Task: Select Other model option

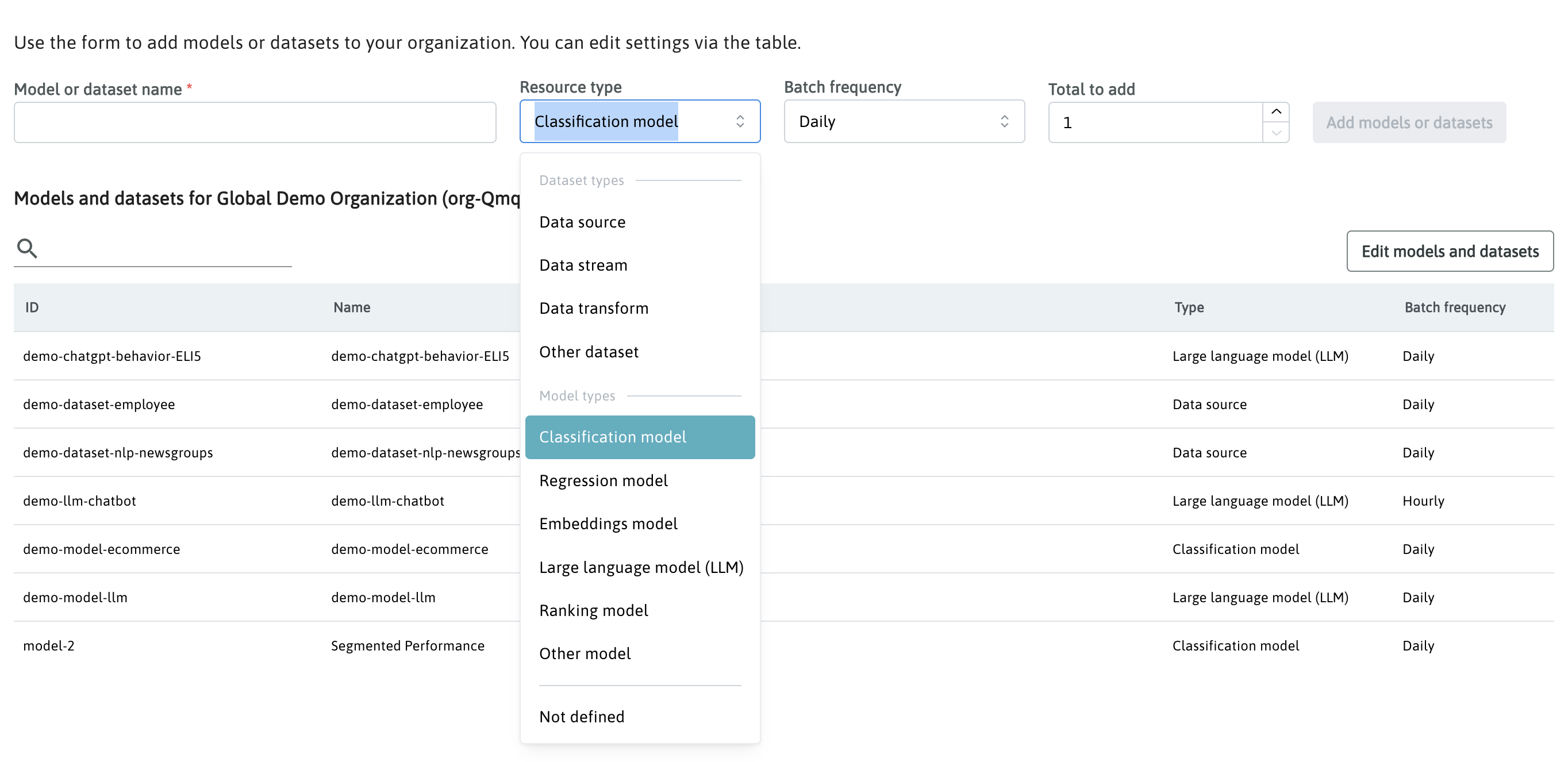Action: (x=585, y=653)
